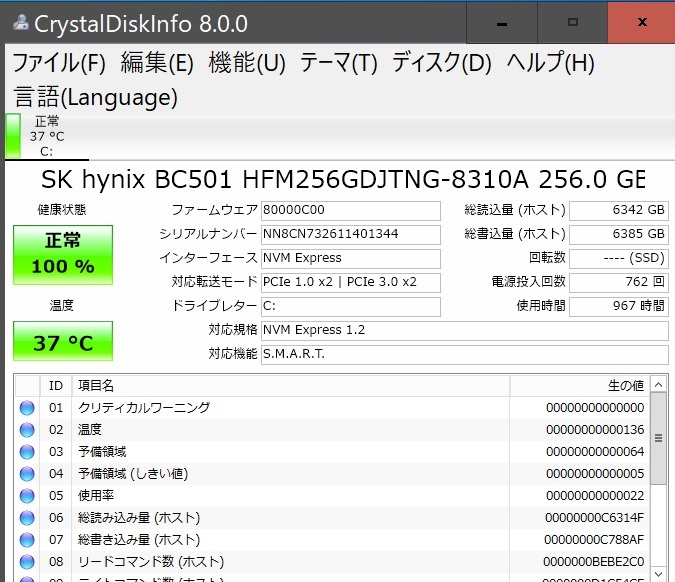Click raw value 00000000000022
This screenshot has height=582, width=675.
[x=595, y=496]
